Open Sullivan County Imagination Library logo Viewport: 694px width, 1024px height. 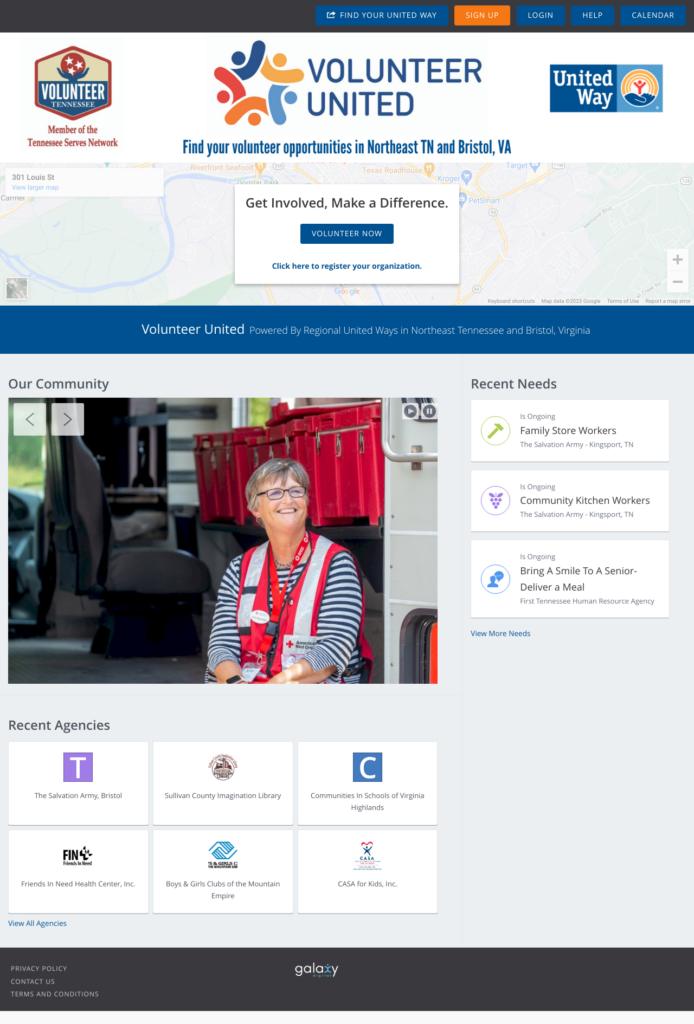tap(223, 767)
